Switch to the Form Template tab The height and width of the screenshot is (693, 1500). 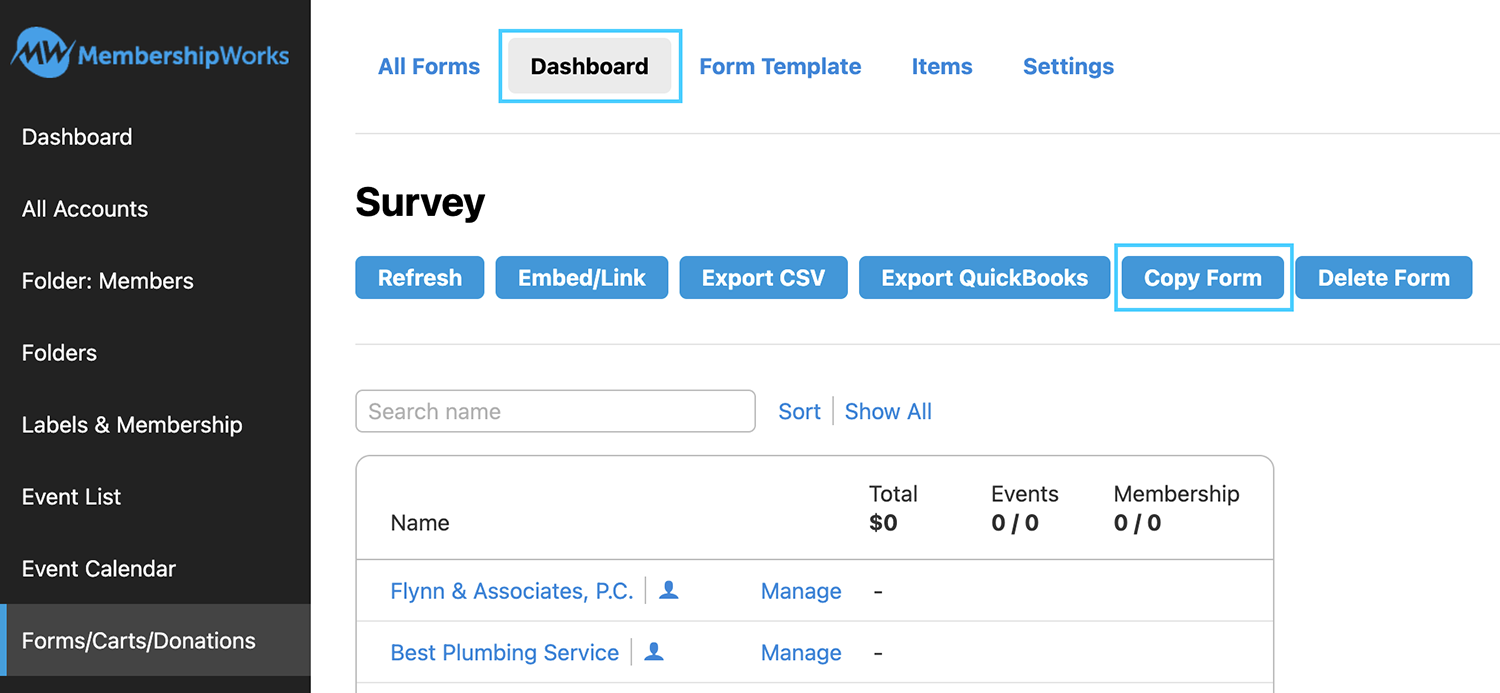point(780,67)
